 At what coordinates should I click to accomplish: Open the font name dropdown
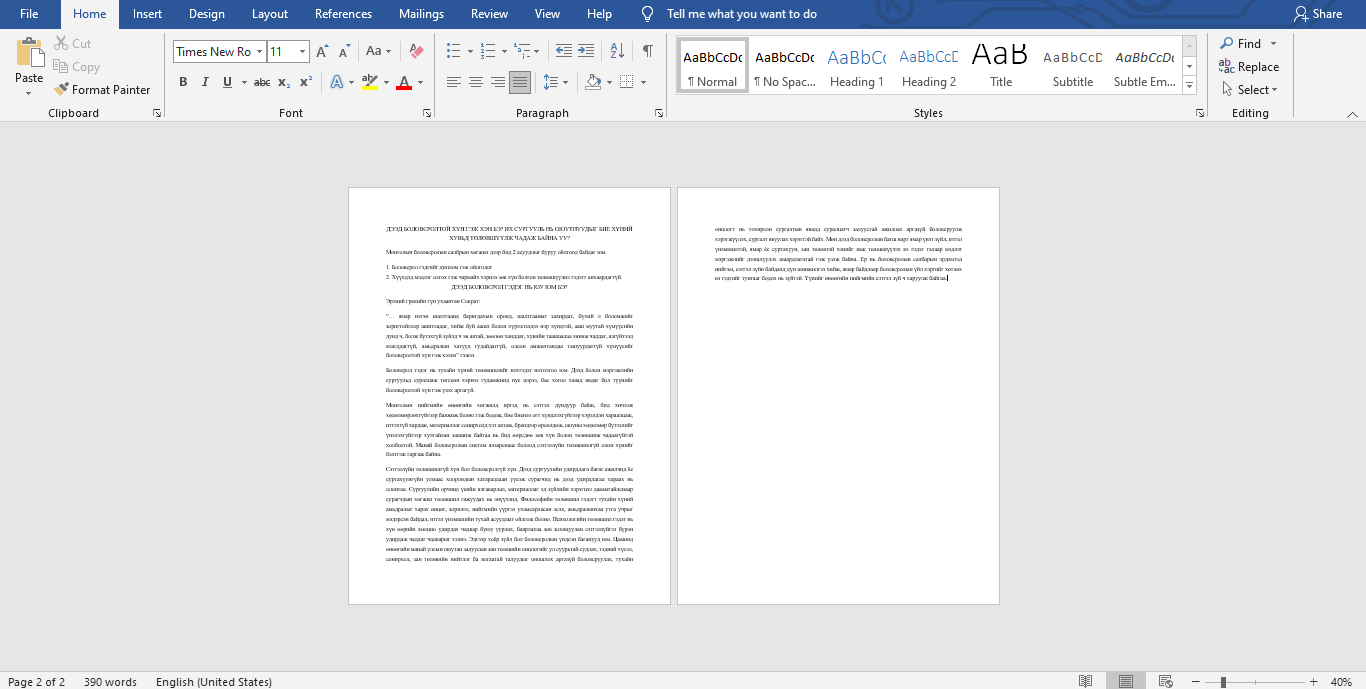[x=259, y=52]
